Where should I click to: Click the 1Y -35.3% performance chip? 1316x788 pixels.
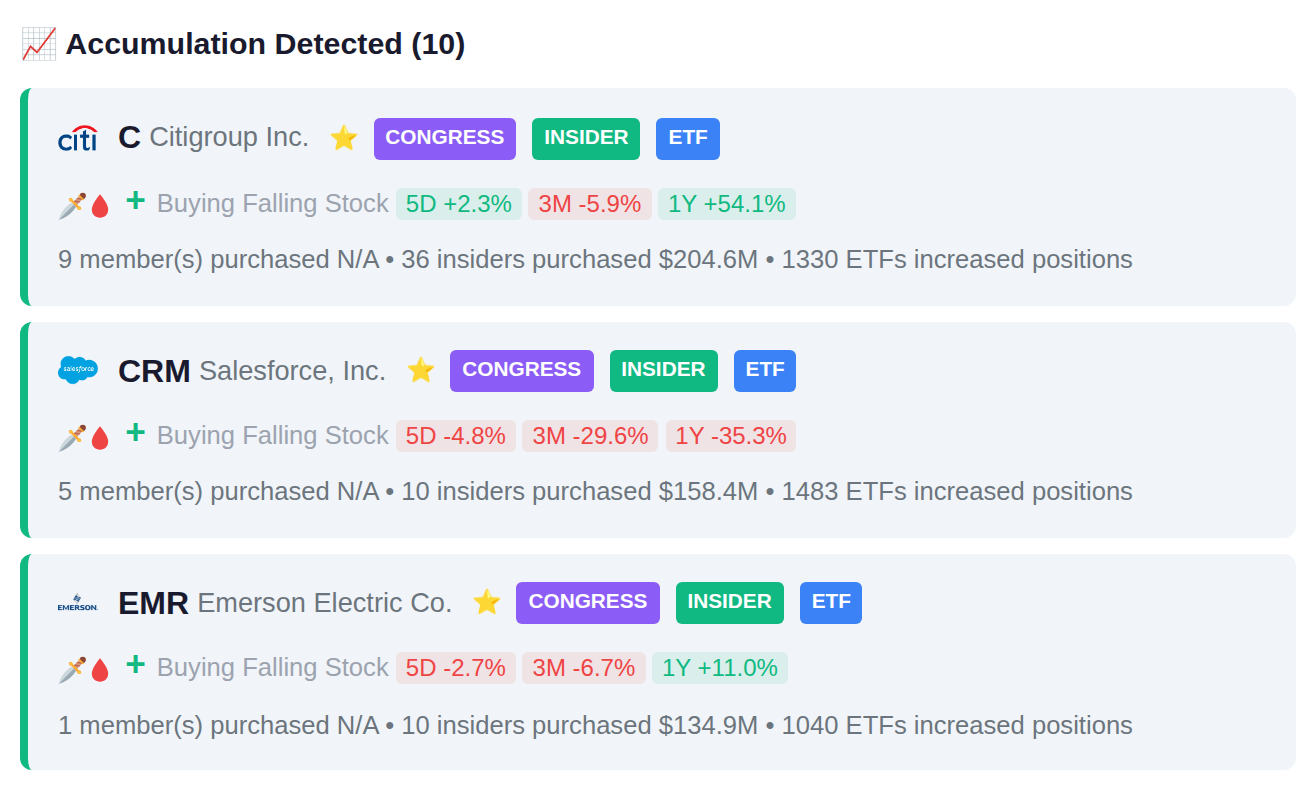[731, 436]
